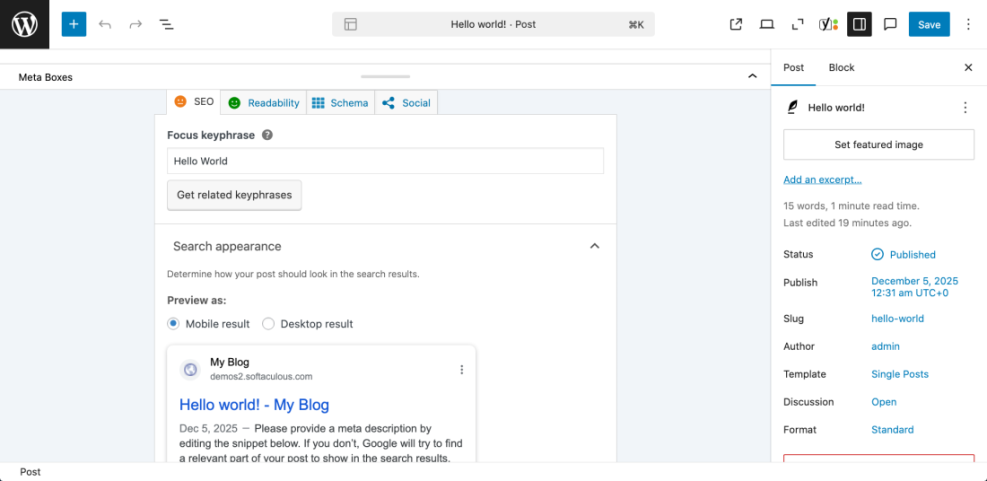
Task: Switch to the Schema tab
Action: click(x=341, y=103)
